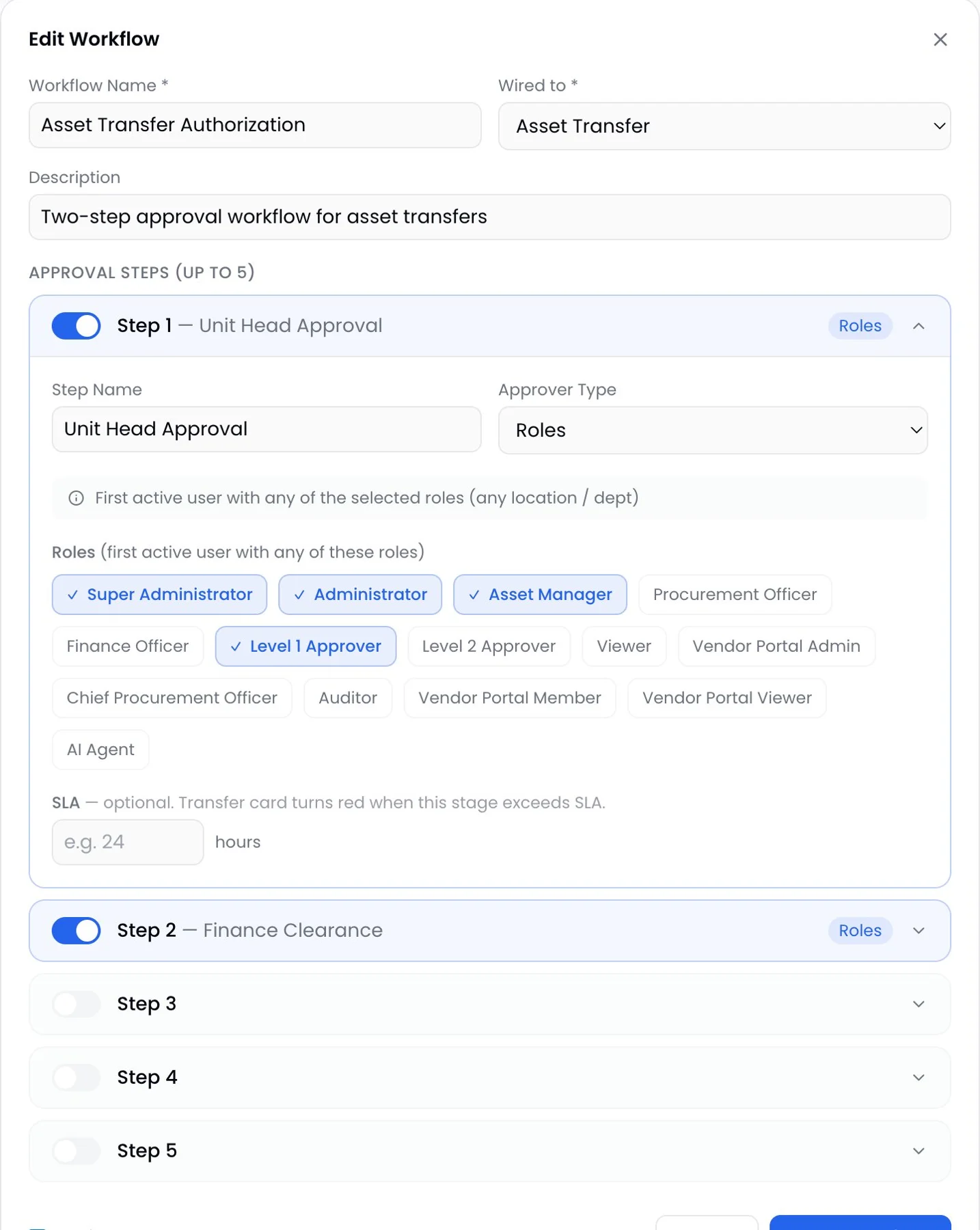This screenshot has width=980, height=1230.
Task: Select the Finance Officer role
Action: pyautogui.click(x=128, y=646)
